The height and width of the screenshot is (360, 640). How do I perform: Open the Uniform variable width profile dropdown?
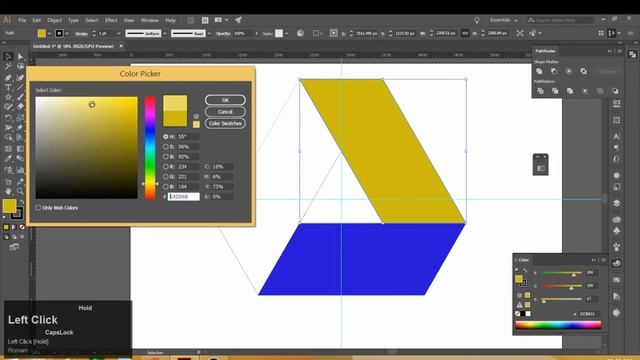[x=165, y=33]
